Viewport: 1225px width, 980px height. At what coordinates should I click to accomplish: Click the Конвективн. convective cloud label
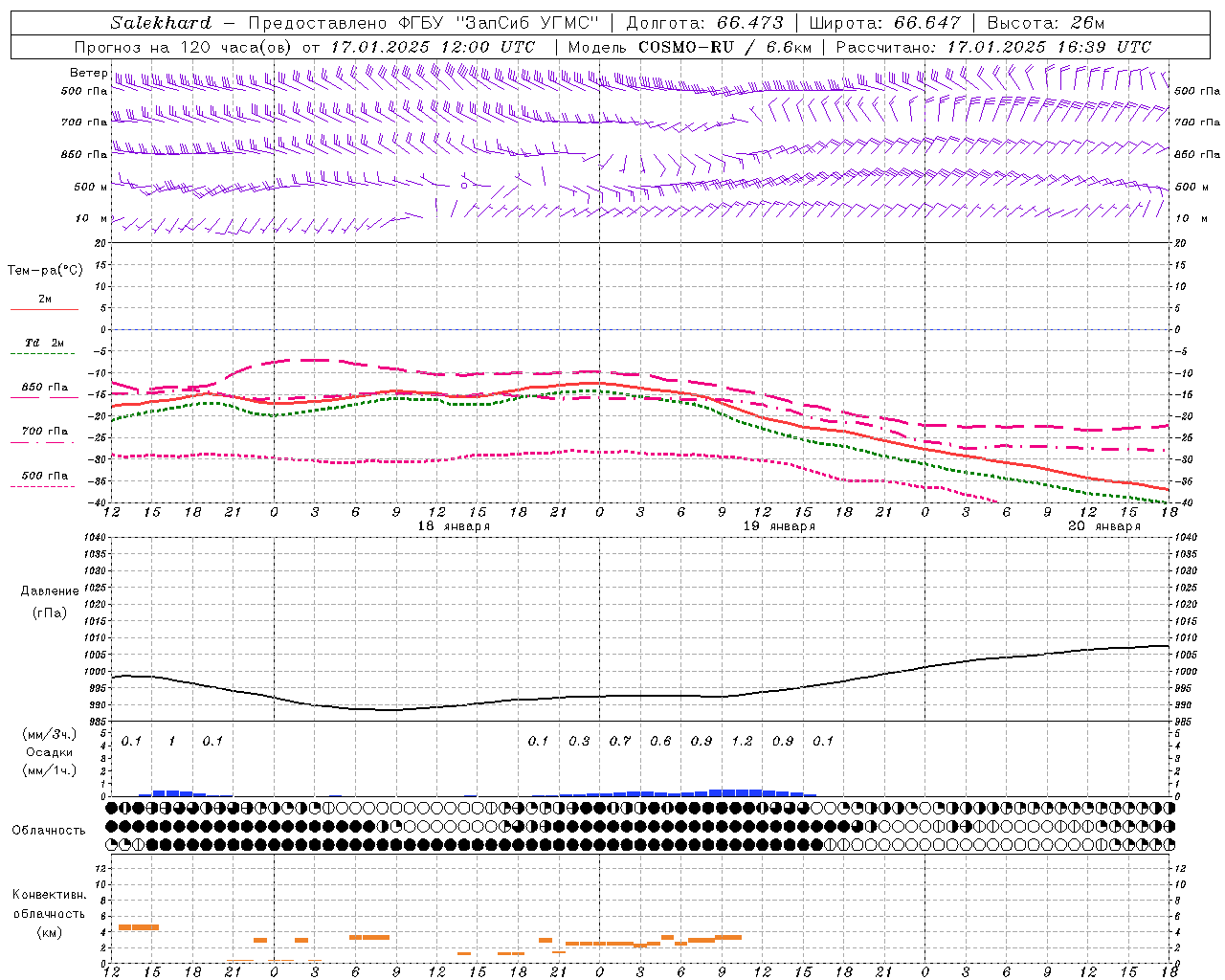[49, 895]
